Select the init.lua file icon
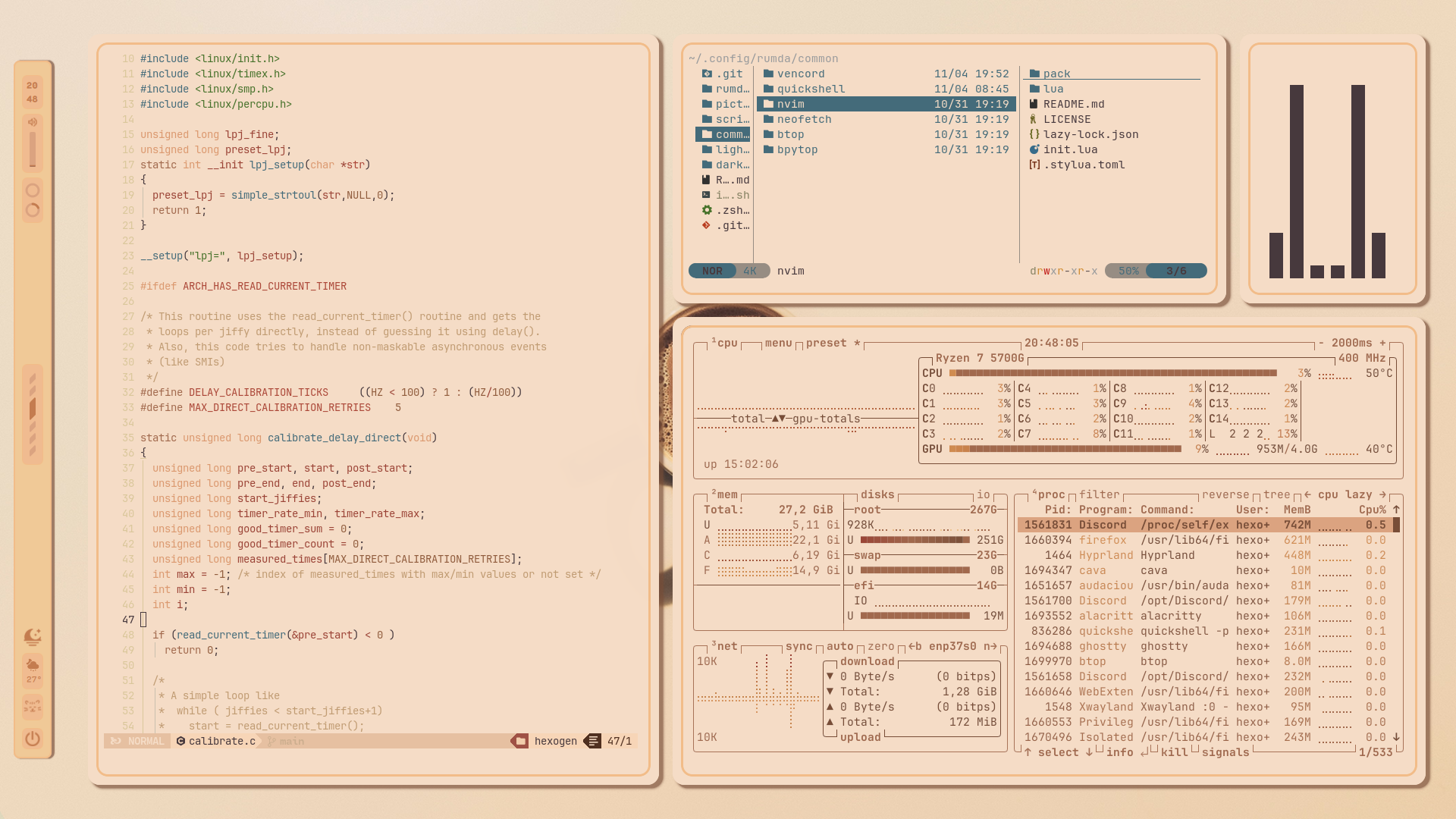Image resolution: width=1456 pixels, height=819 pixels. tap(1034, 149)
